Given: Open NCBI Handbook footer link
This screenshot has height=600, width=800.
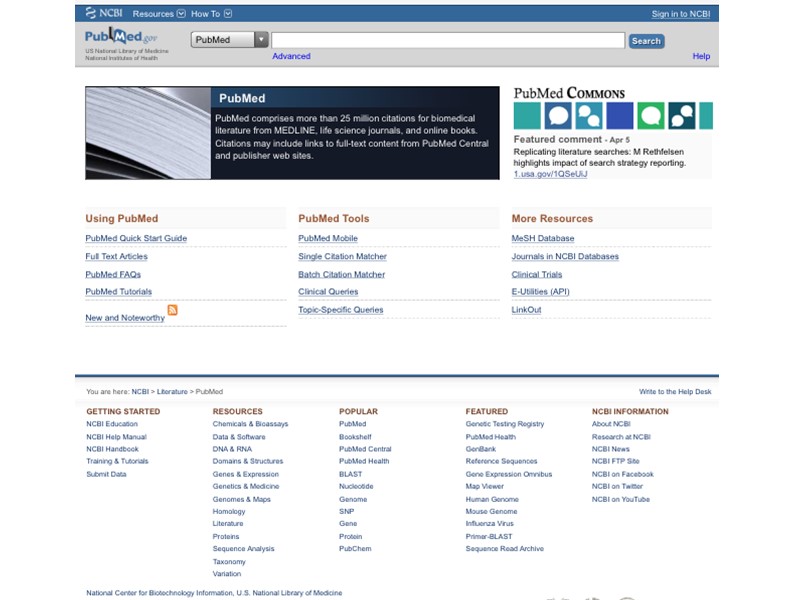Looking at the screenshot, I should (112, 449).
